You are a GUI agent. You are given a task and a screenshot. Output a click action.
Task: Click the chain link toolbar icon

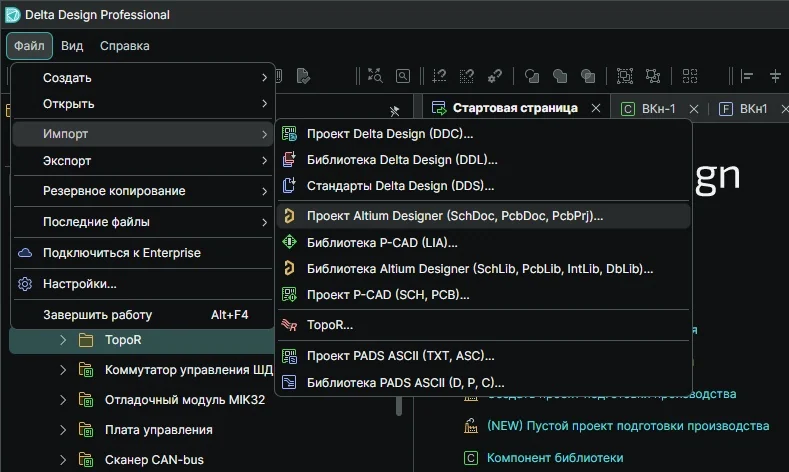tap(495, 76)
